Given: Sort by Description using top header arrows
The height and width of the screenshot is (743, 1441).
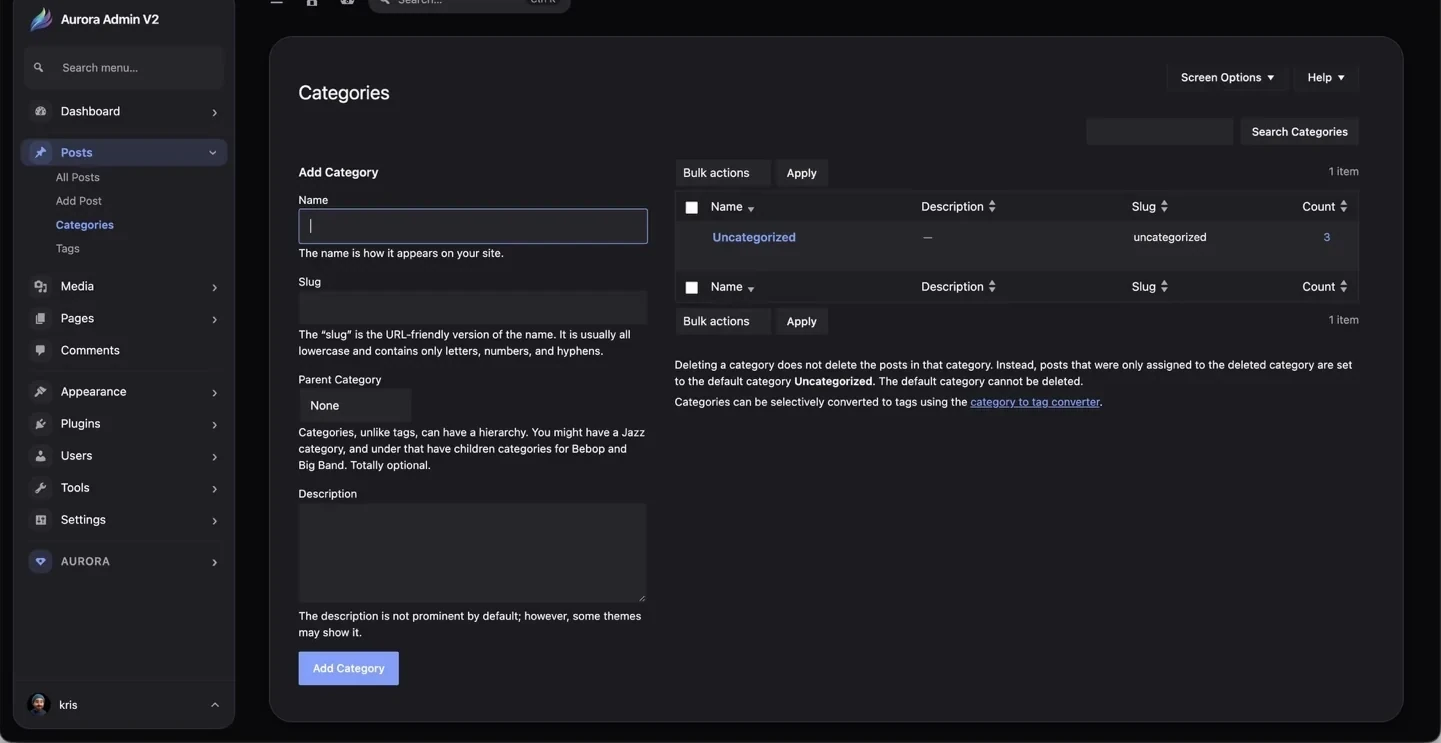Looking at the screenshot, I should click(x=992, y=206).
